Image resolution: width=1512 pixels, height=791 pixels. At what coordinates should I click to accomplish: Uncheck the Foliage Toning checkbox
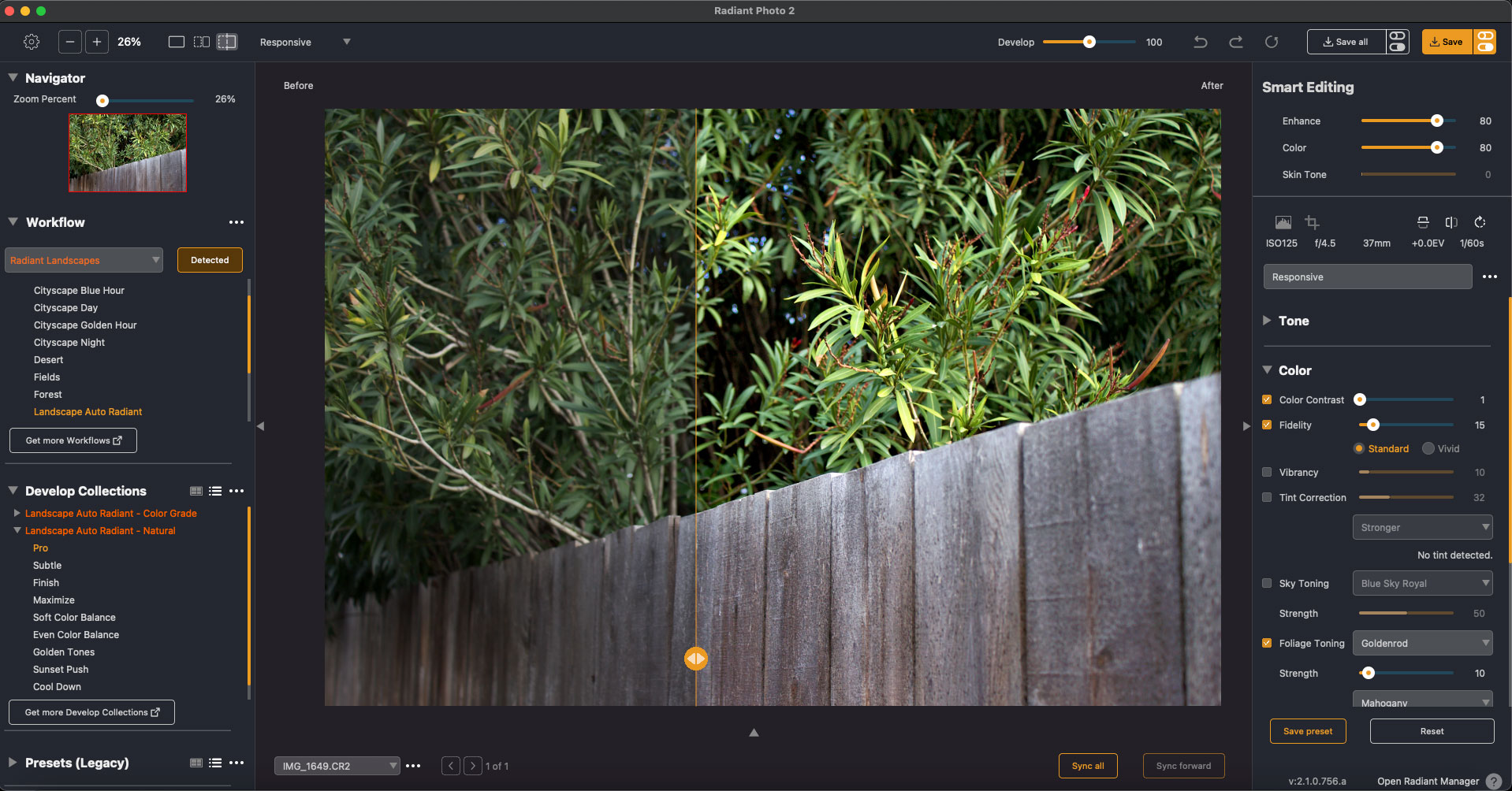1267,643
